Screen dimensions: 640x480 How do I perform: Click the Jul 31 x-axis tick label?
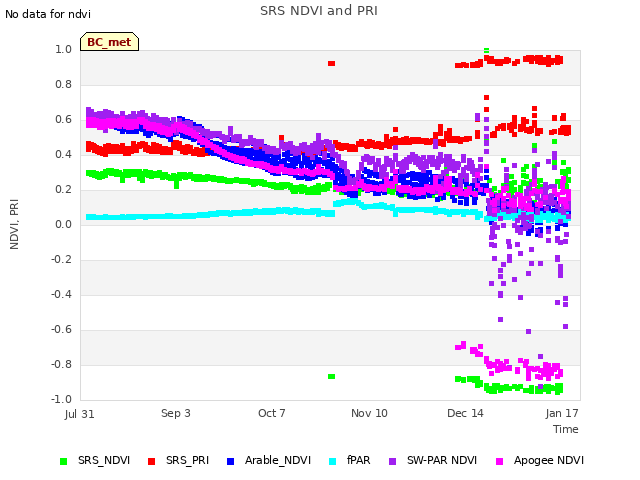click(79, 414)
